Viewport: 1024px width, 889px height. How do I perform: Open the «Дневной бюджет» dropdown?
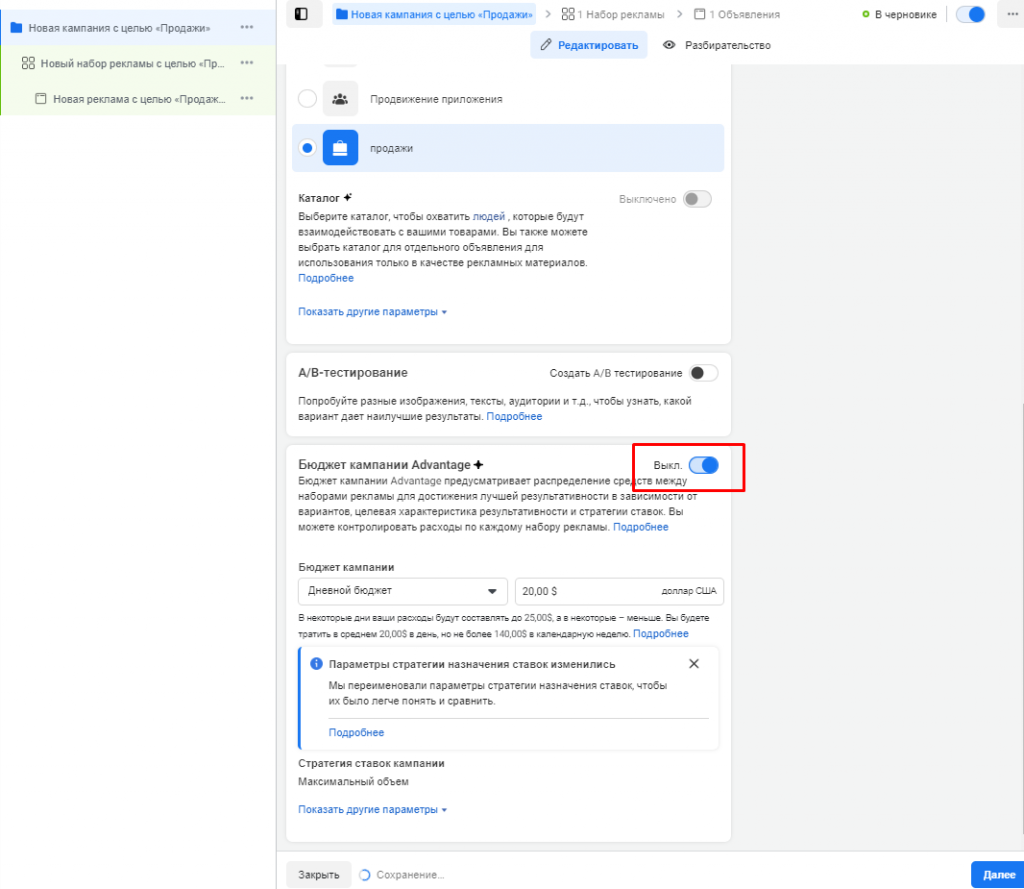coord(403,590)
